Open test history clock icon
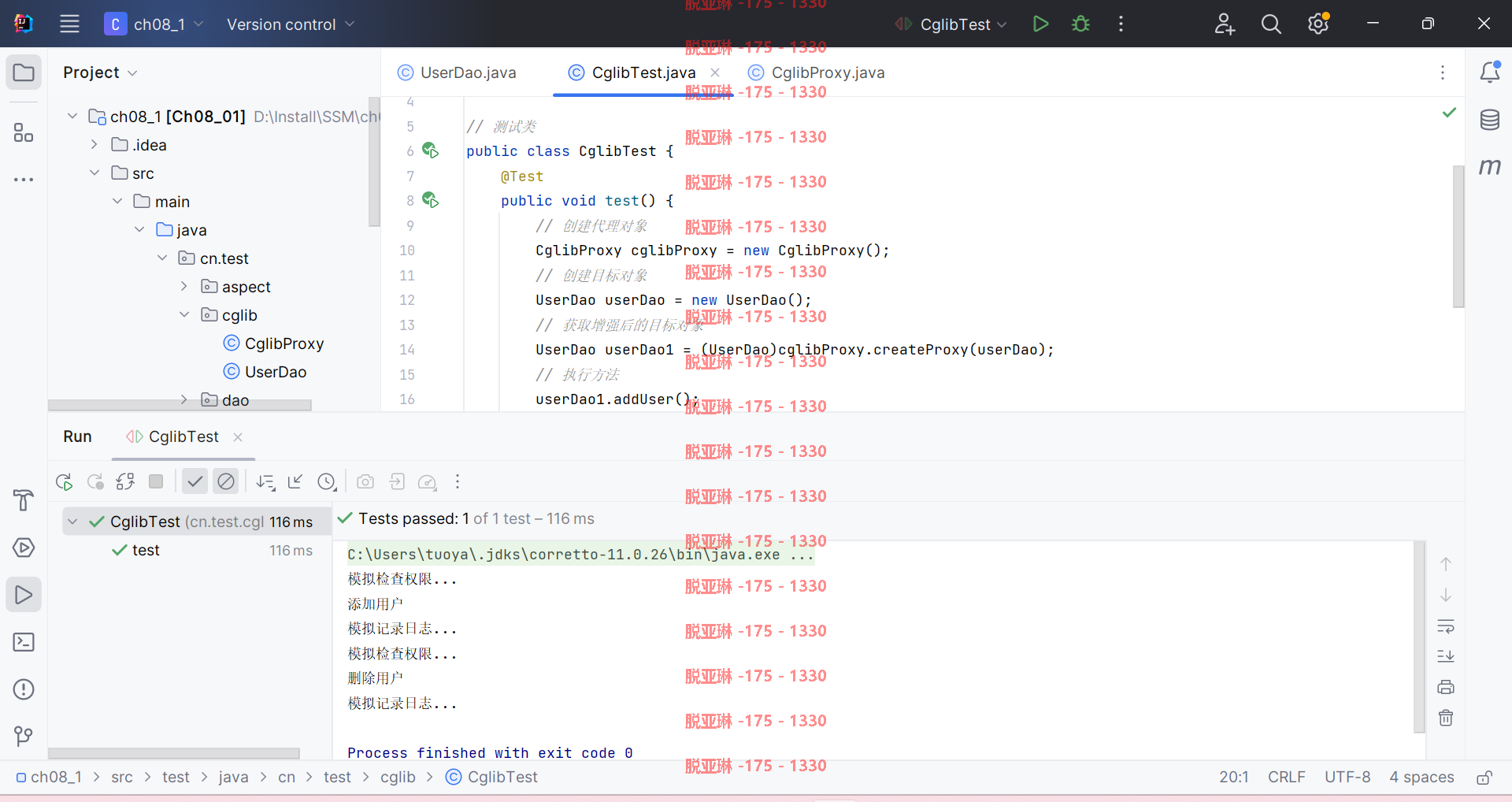This screenshot has height=802, width=1512. (x=327, y=481)
